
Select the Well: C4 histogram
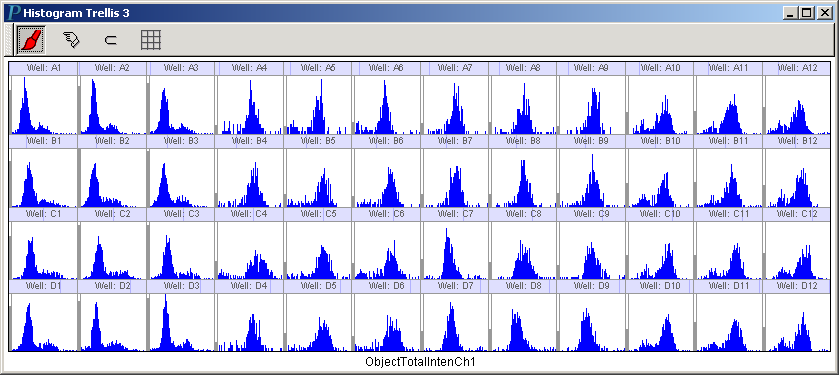click(249, 250)
